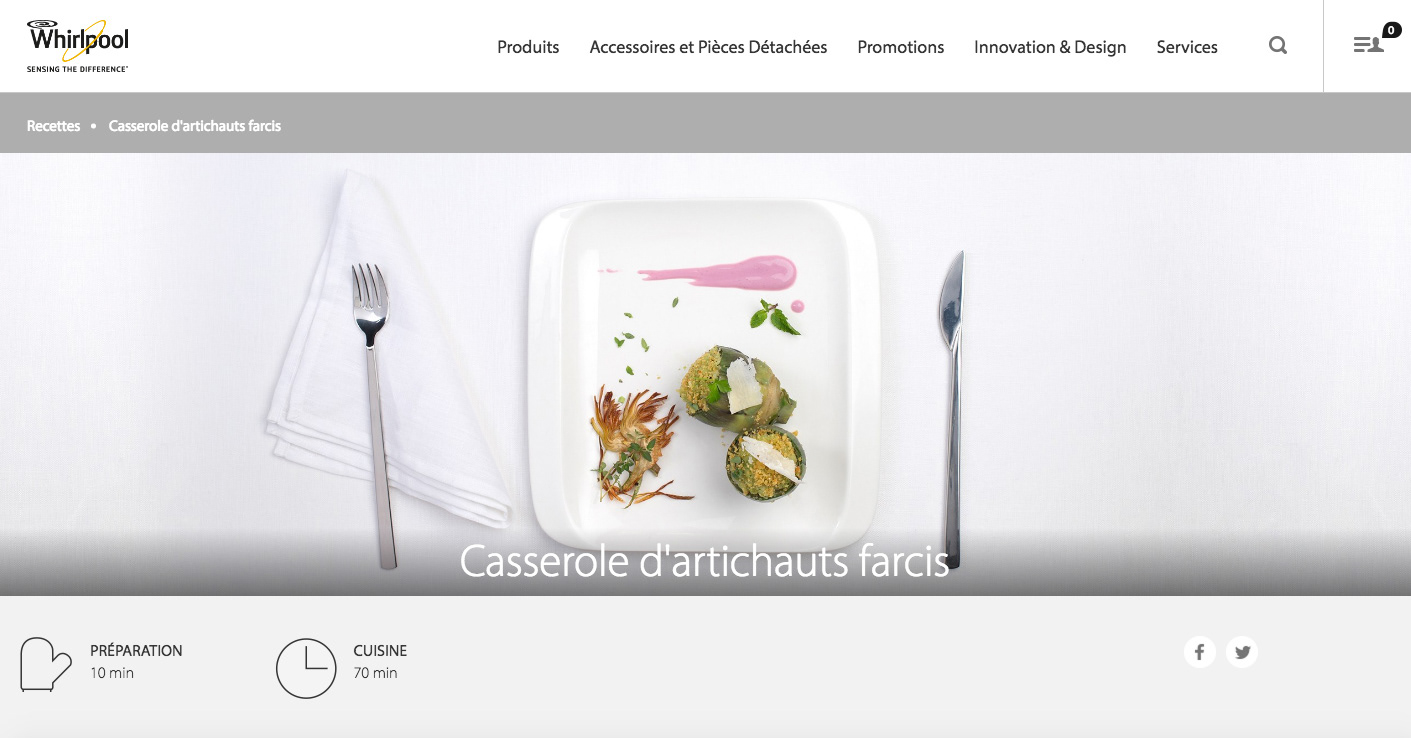Screen dimensions: 1411x738
Task: Open the Produits menu
Action: (528, 47)
